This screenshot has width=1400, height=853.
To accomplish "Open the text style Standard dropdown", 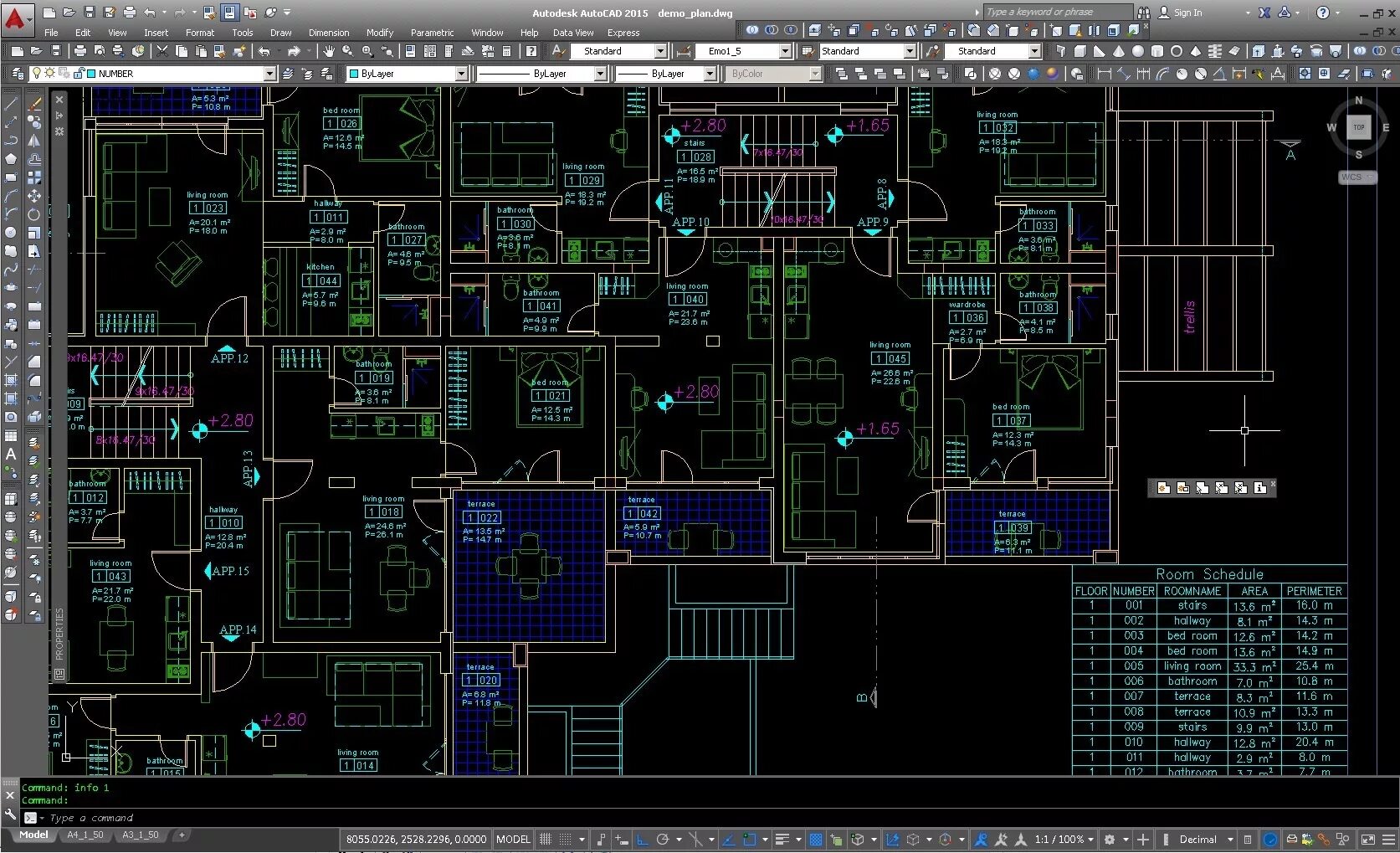I will [659, 51].
